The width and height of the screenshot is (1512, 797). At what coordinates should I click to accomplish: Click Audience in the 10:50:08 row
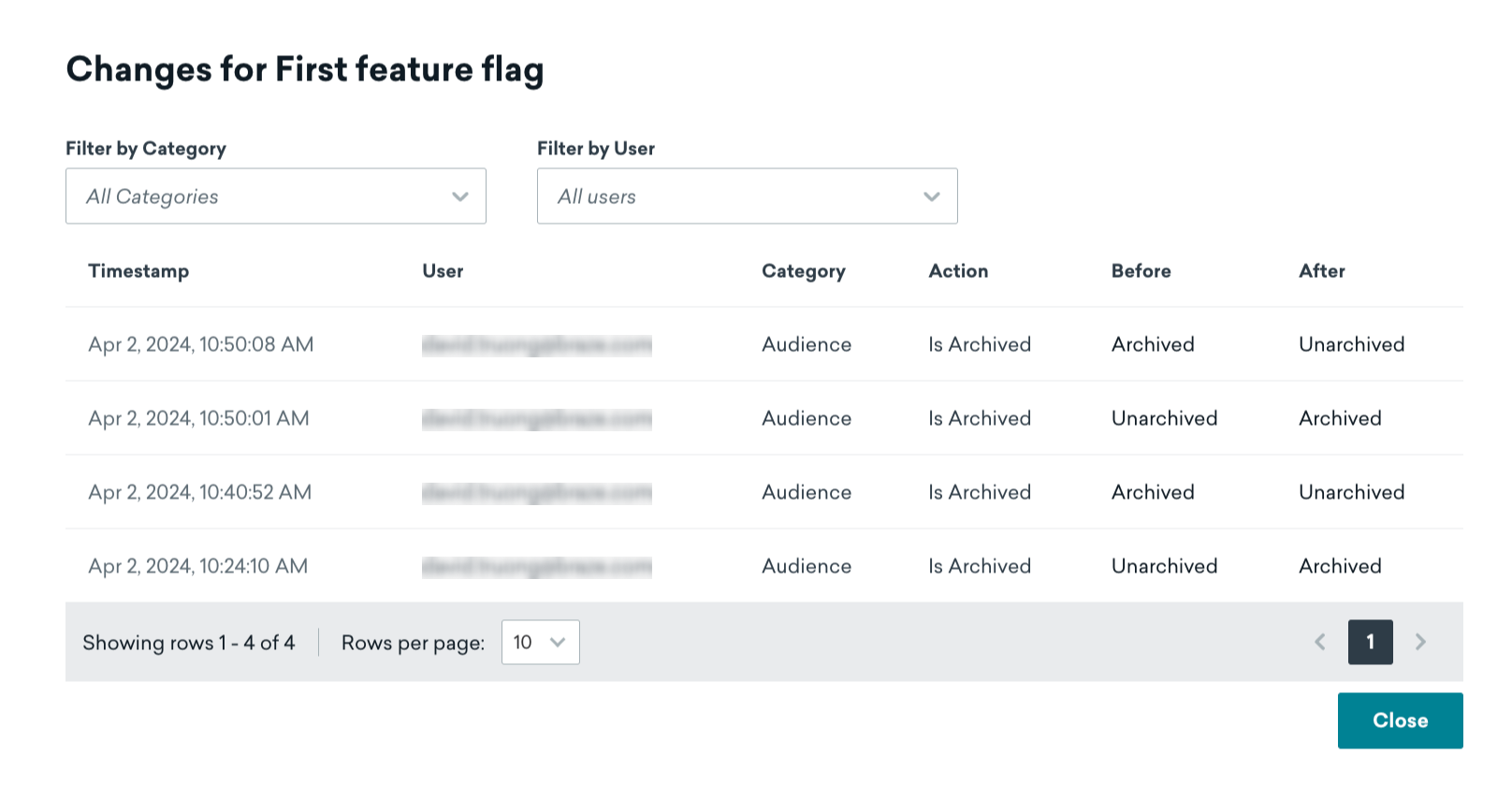point(807,344)
